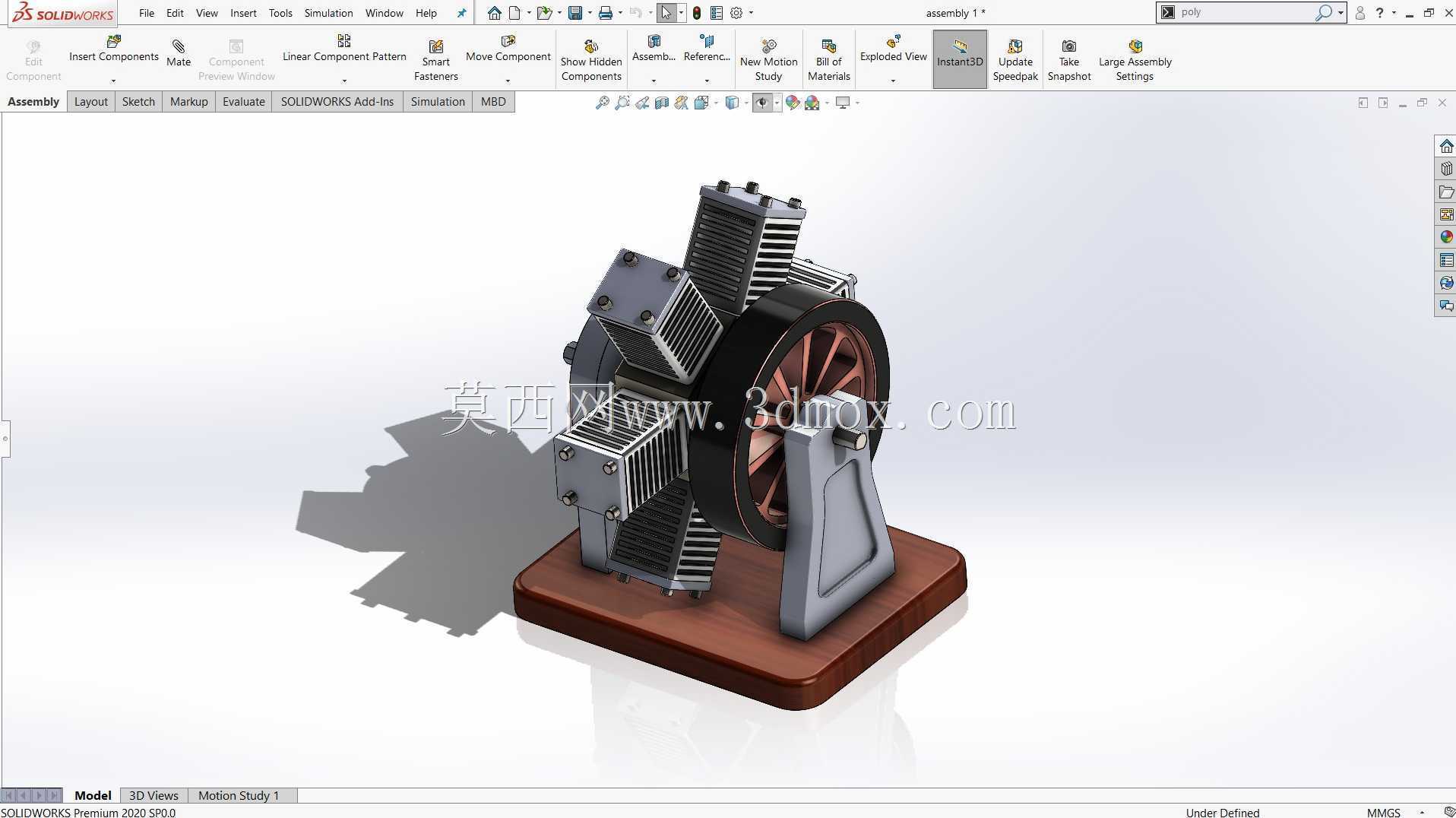The height and width of the screenshot is (818, 1456).
Task: Expand Exploded View dropdown arrow
Action: 894,81
